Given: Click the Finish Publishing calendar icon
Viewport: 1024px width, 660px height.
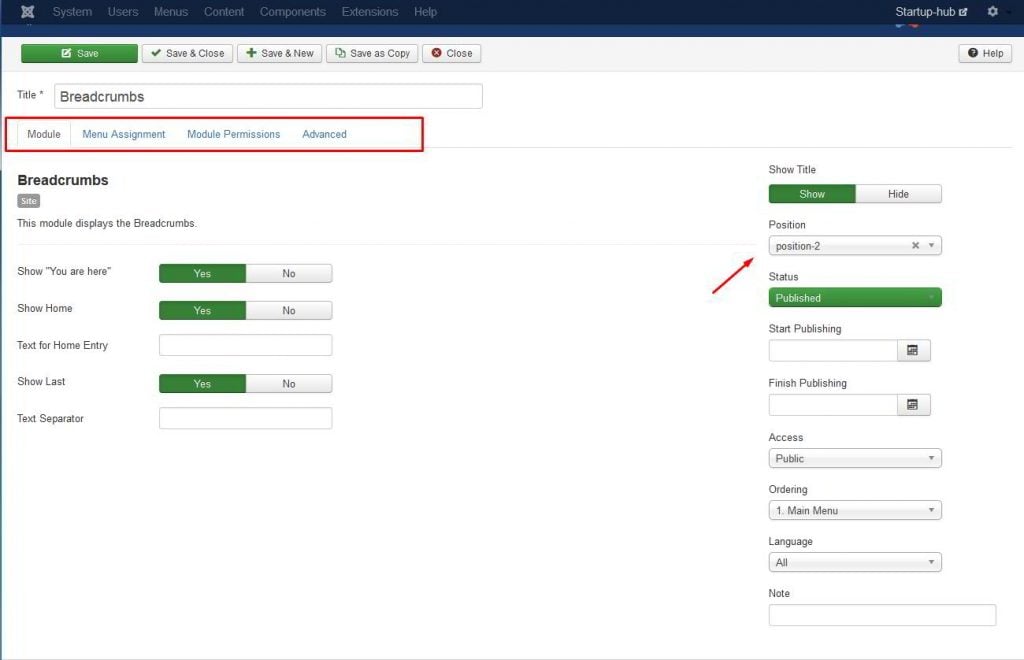Looking at the screenshot, I should [x=913, y=404].
